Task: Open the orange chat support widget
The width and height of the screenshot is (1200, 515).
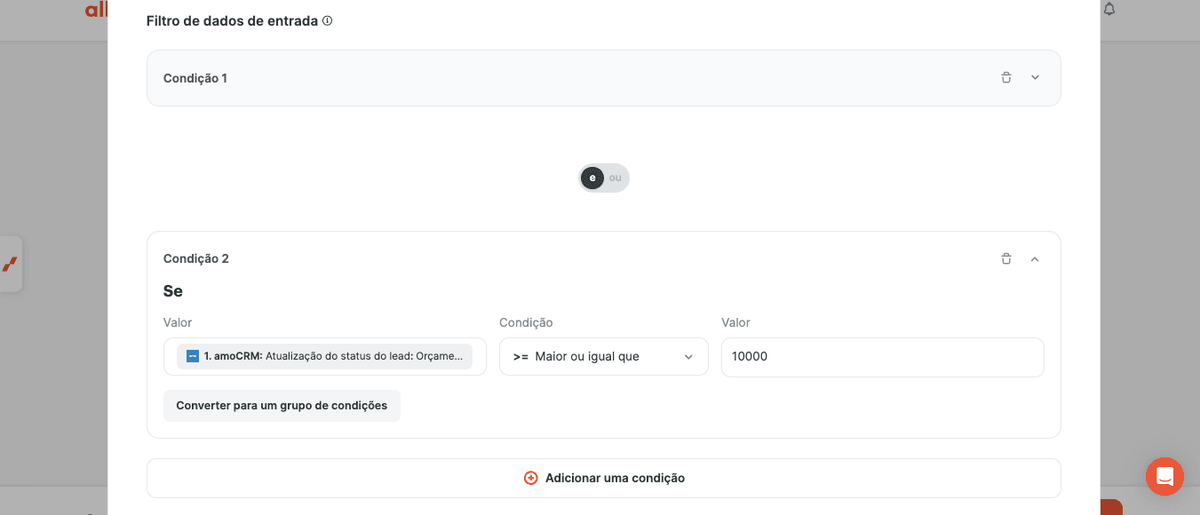Action: coord(1165,476)
